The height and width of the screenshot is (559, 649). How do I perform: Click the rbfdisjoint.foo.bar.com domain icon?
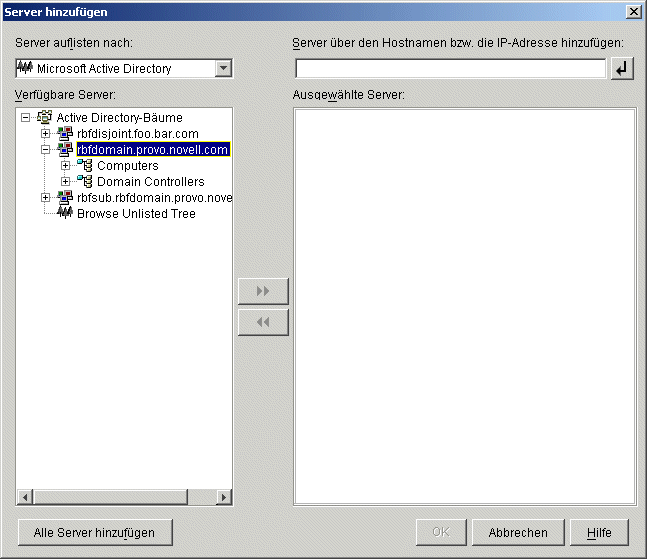[65, 133]
